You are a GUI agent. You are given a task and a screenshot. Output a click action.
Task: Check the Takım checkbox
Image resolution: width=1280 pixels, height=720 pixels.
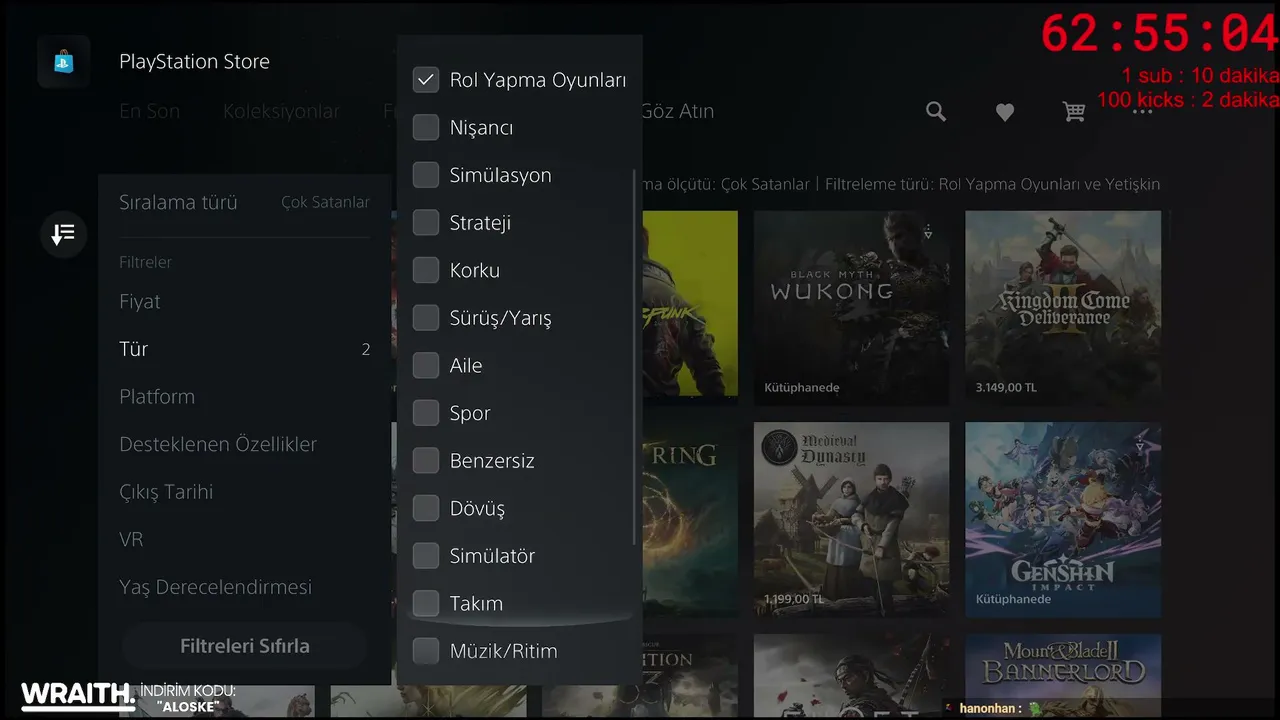click(426, 604)
